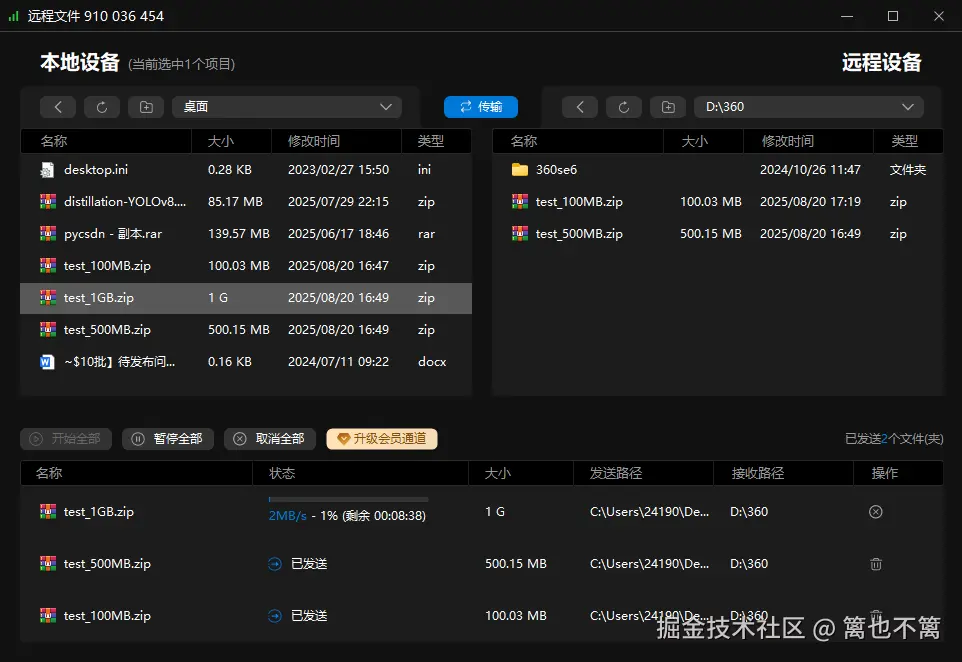Pause all transfers with 暂停全部
The width and height of the screenshot is (962, 662).
[x=168, y=439]
